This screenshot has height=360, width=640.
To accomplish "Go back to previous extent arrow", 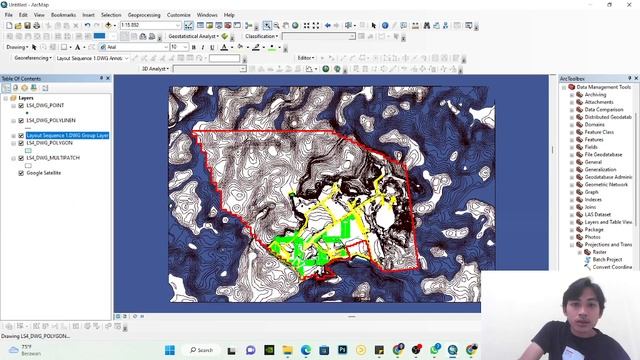I will [x=327, y=26].
